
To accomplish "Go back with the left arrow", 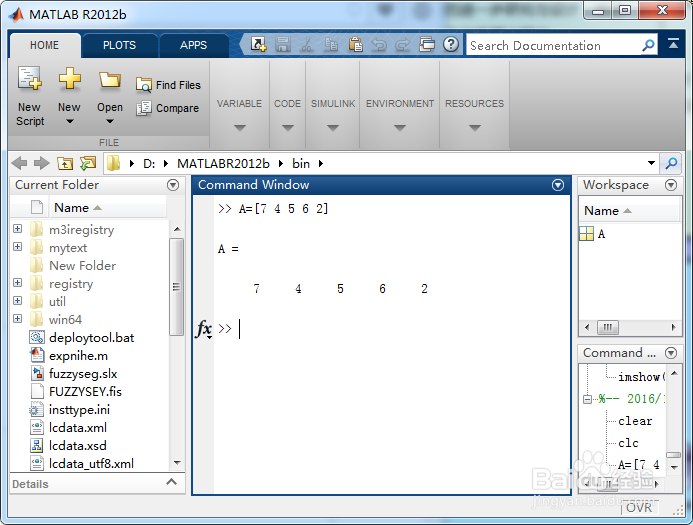I will 19,163.
